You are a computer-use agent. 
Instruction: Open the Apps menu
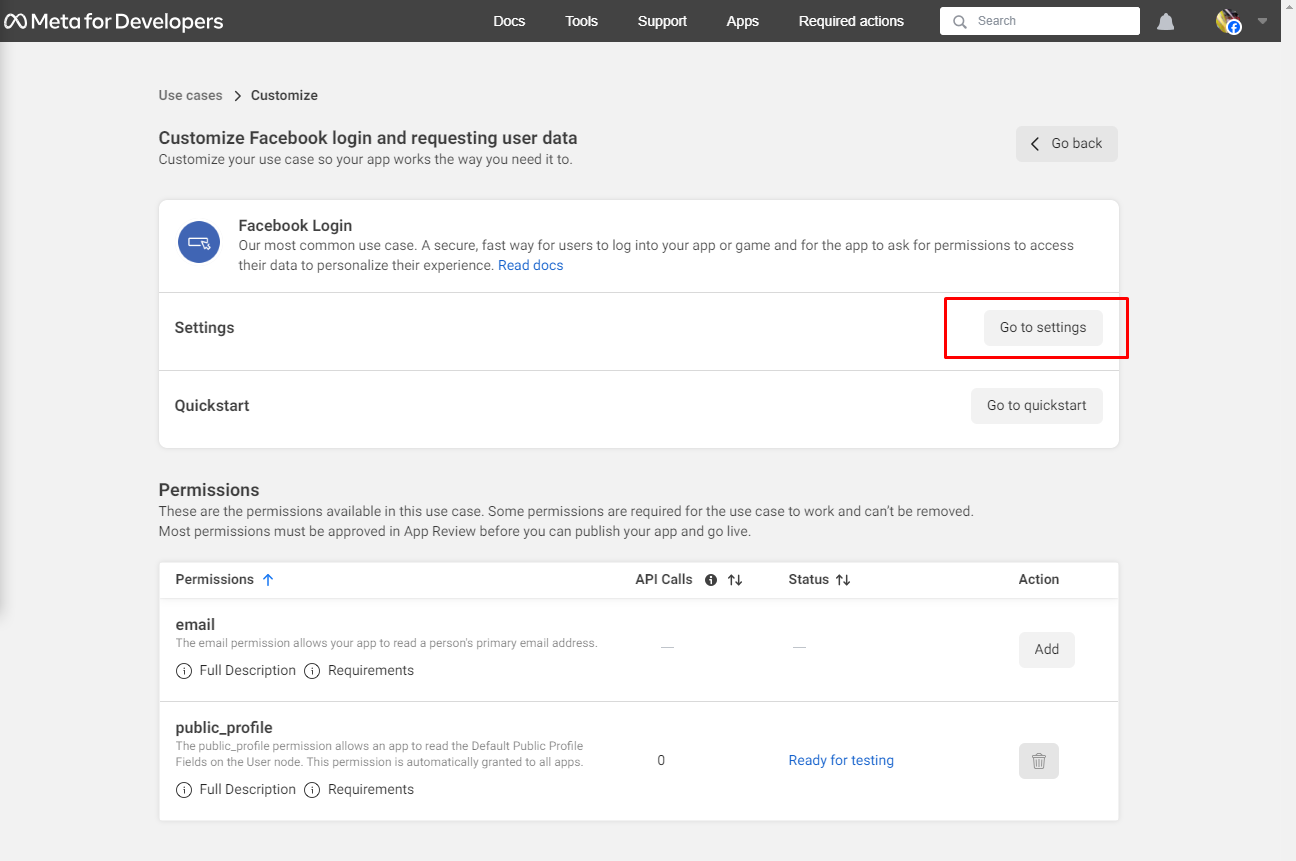tap(743, 21)
